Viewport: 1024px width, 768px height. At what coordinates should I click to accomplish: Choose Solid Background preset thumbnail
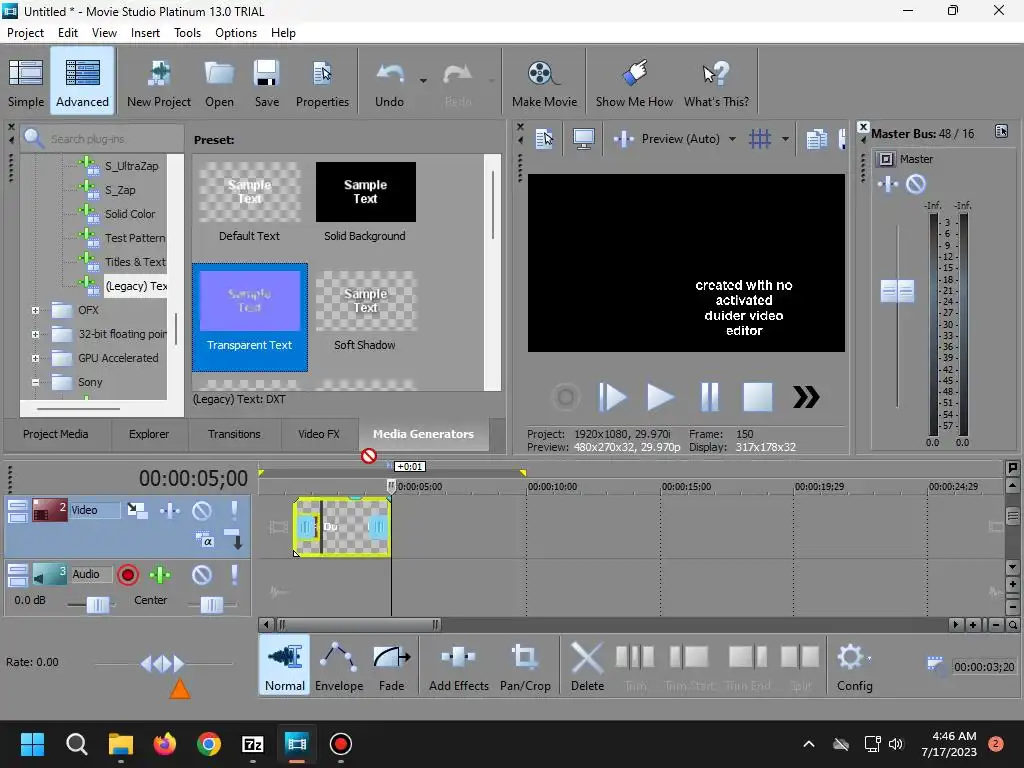click(x=366, y=192)
